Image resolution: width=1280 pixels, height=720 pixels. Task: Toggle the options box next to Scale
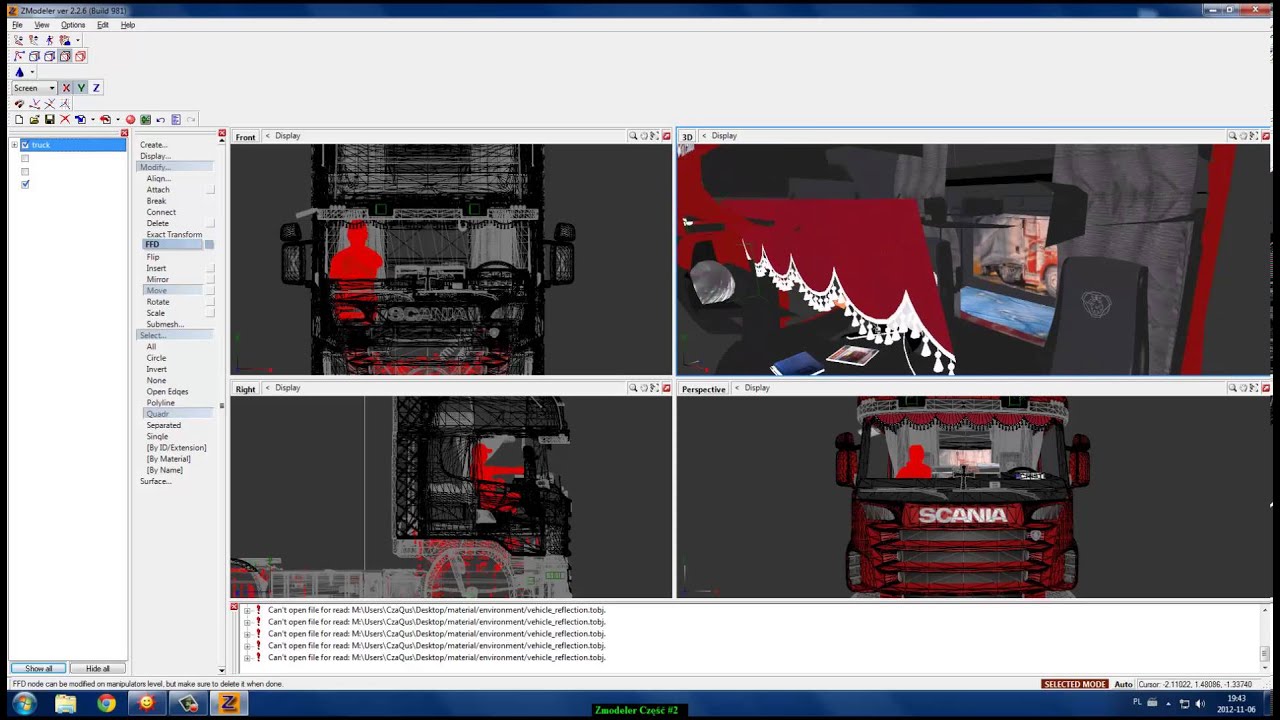click(x=210, y=313)
